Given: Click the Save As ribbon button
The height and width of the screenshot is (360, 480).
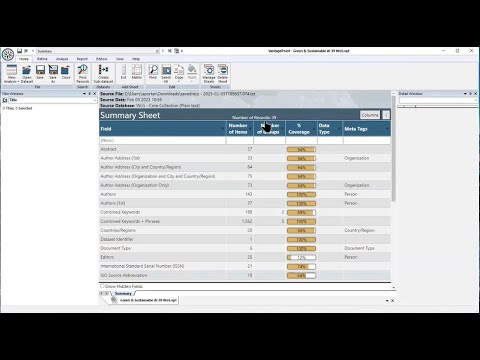Looking at the screenshot, I should click(53, 74).
